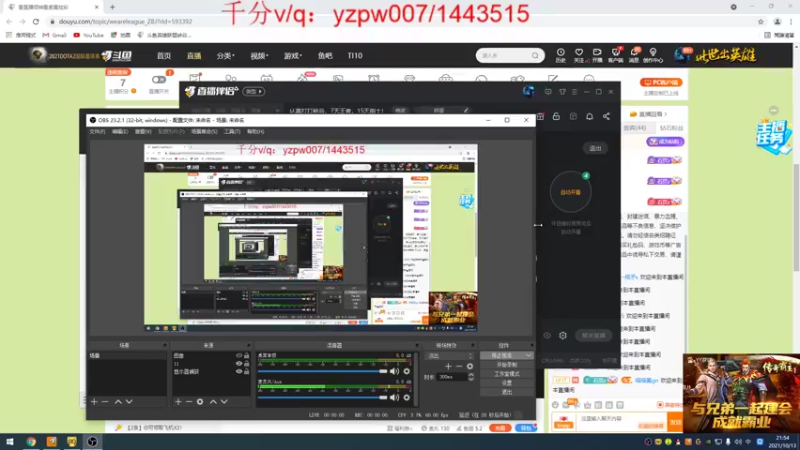Open settings gear in streaming companion bottom

[563, 335]
